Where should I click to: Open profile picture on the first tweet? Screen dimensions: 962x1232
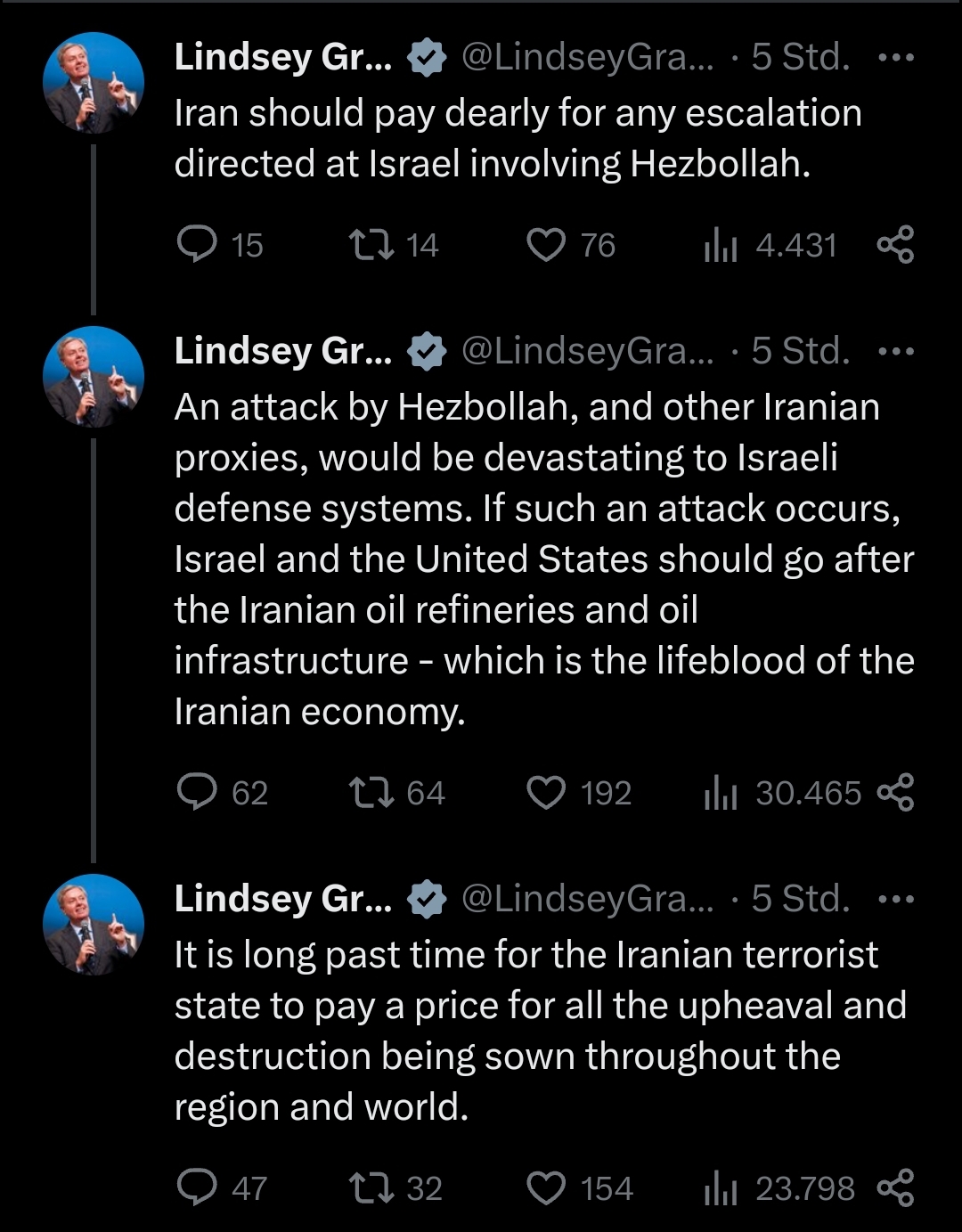94,83
